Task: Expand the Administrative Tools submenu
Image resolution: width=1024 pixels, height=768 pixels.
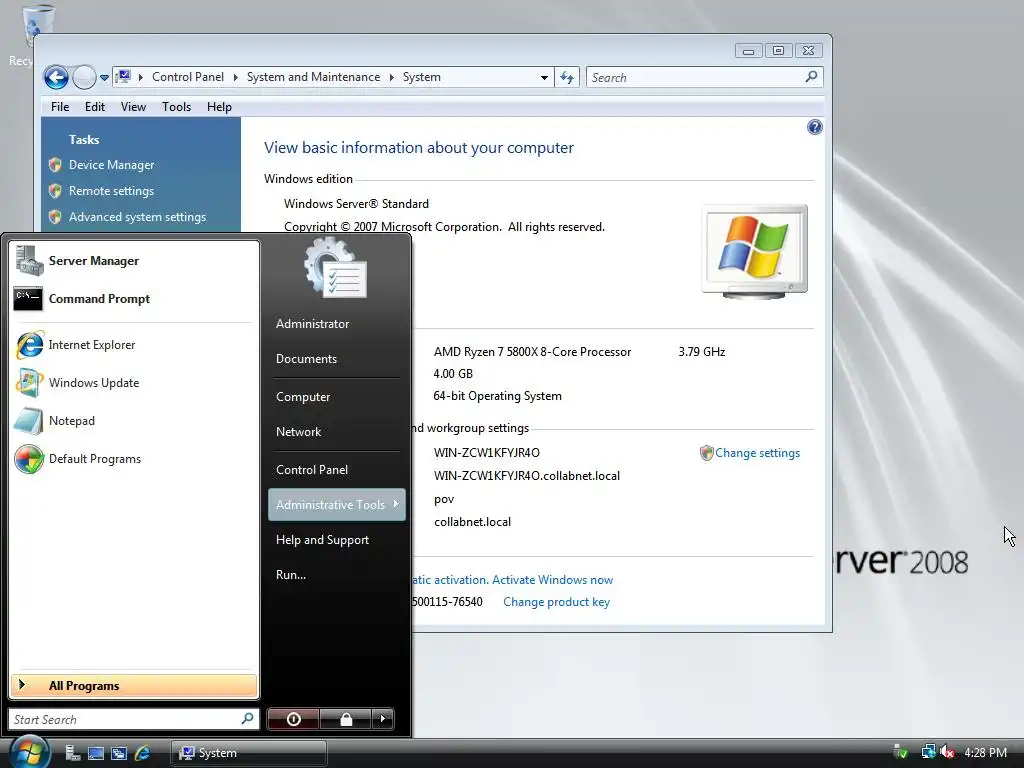Action: coord(336,505)
